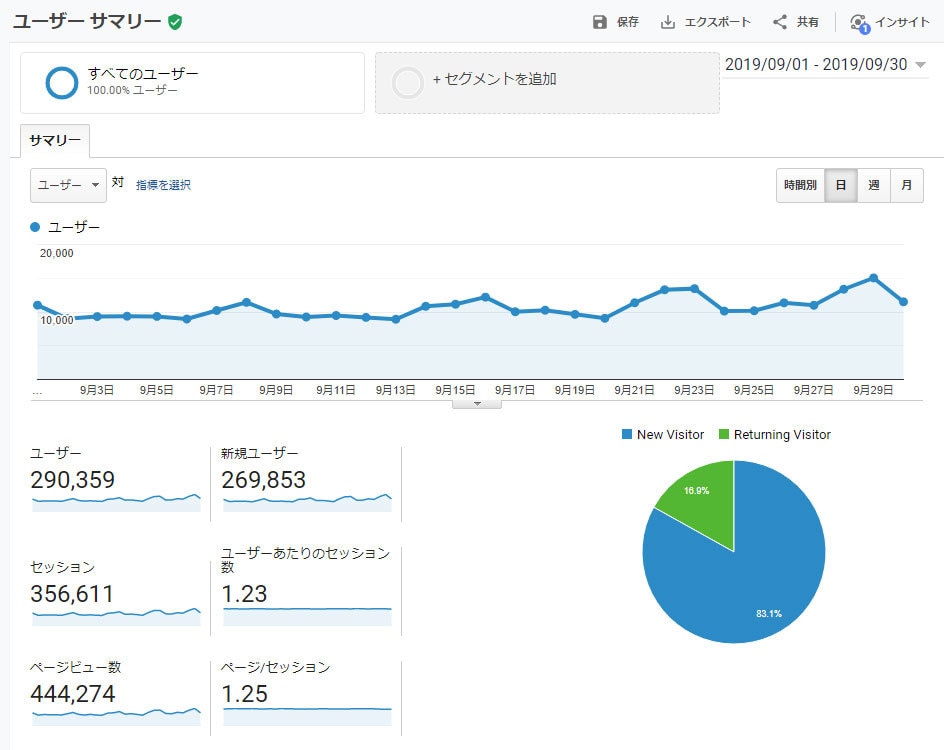Viewport: 944px width, 750px height.
Task: Click the セッション sparkline thumbnail
Action: point(116,617)
